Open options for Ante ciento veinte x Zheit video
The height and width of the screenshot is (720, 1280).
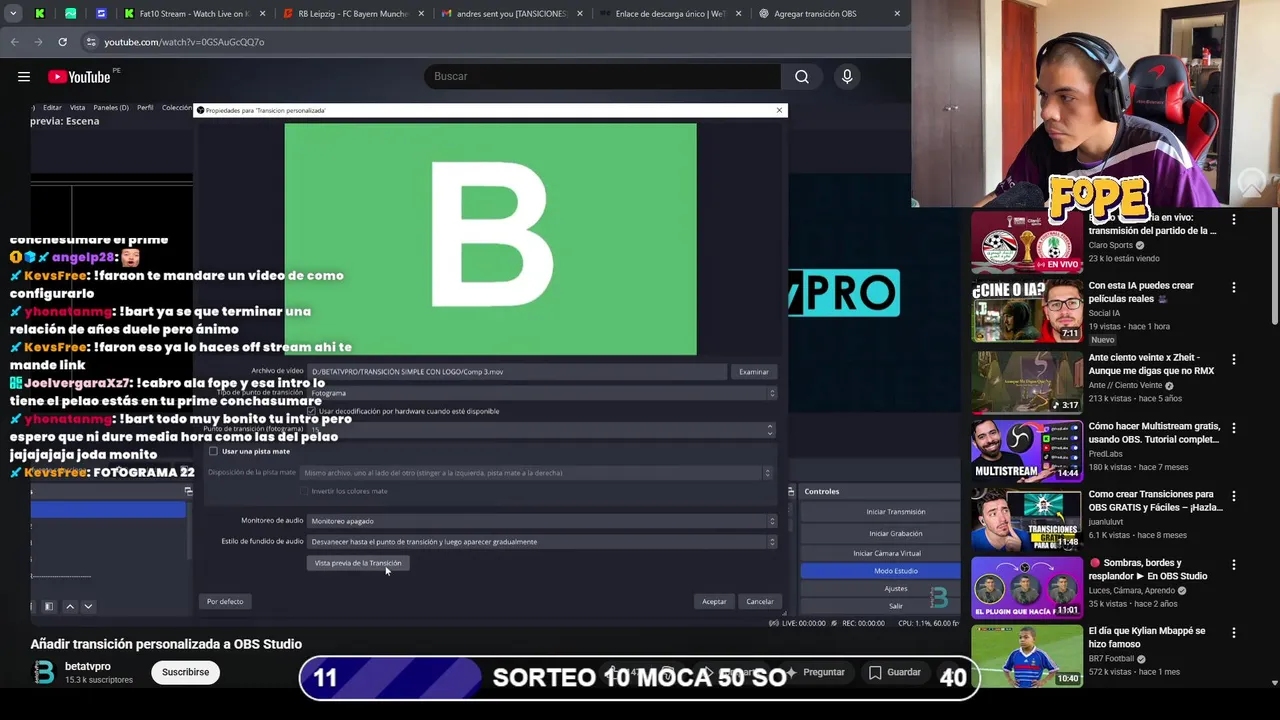tap(1233, 360)
